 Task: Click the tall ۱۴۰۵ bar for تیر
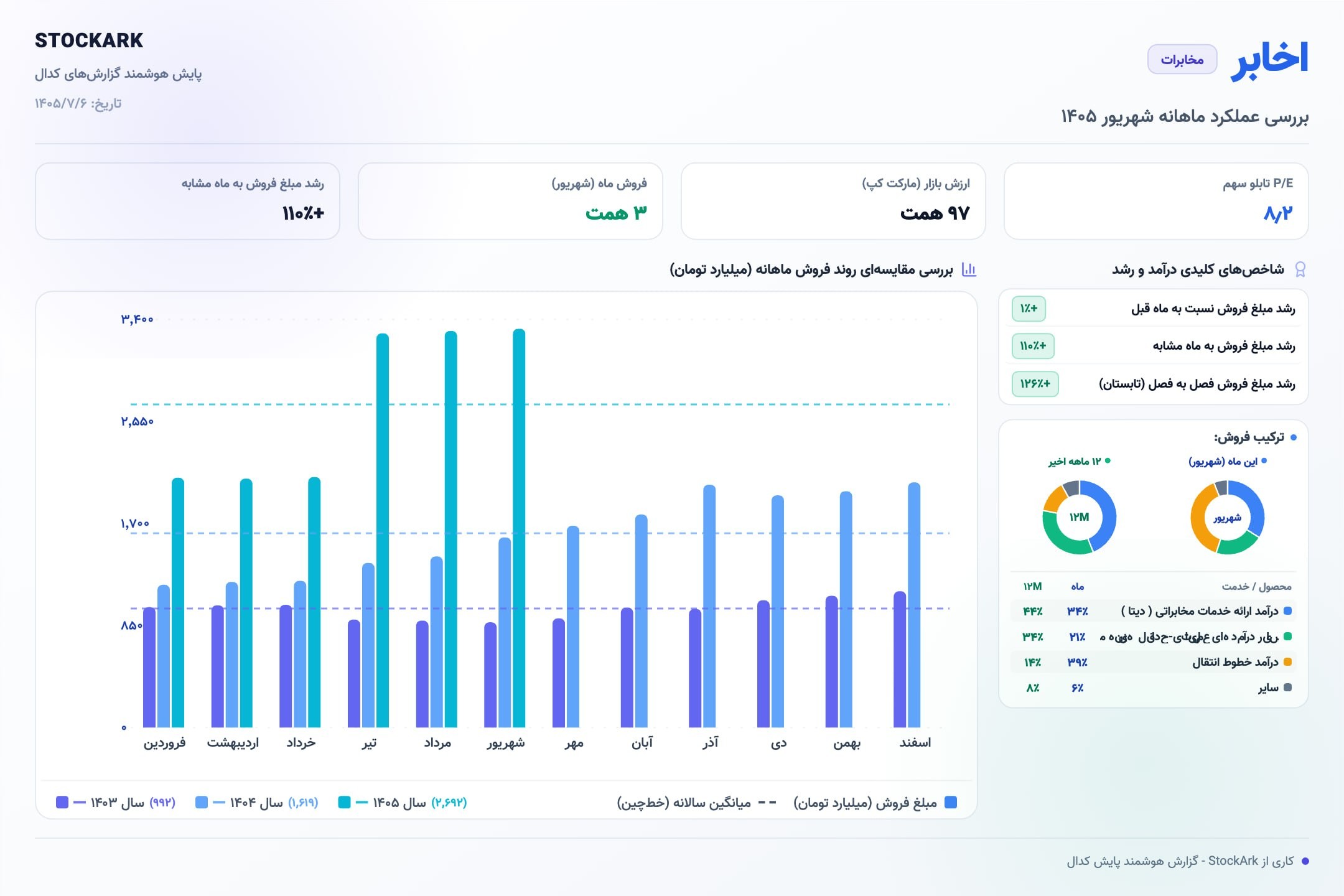click(383, 530)
